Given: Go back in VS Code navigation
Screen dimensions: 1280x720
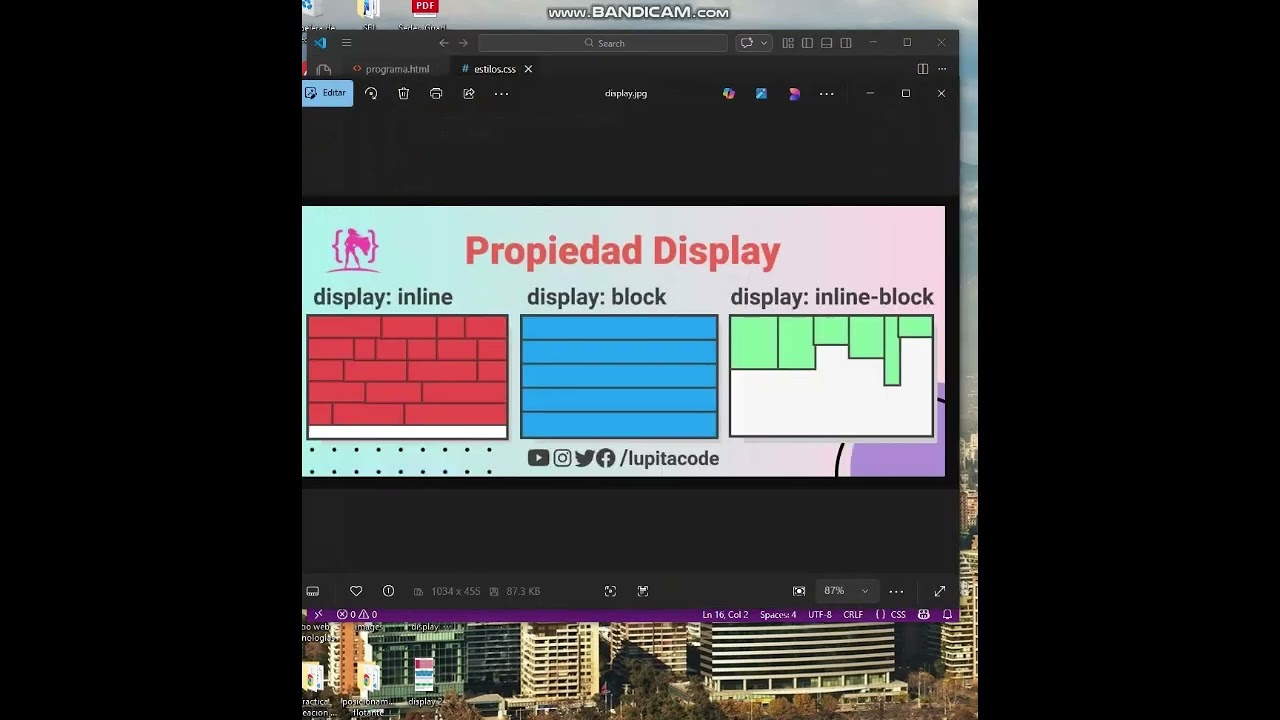Looking at the screenshot, I should 444,43.
